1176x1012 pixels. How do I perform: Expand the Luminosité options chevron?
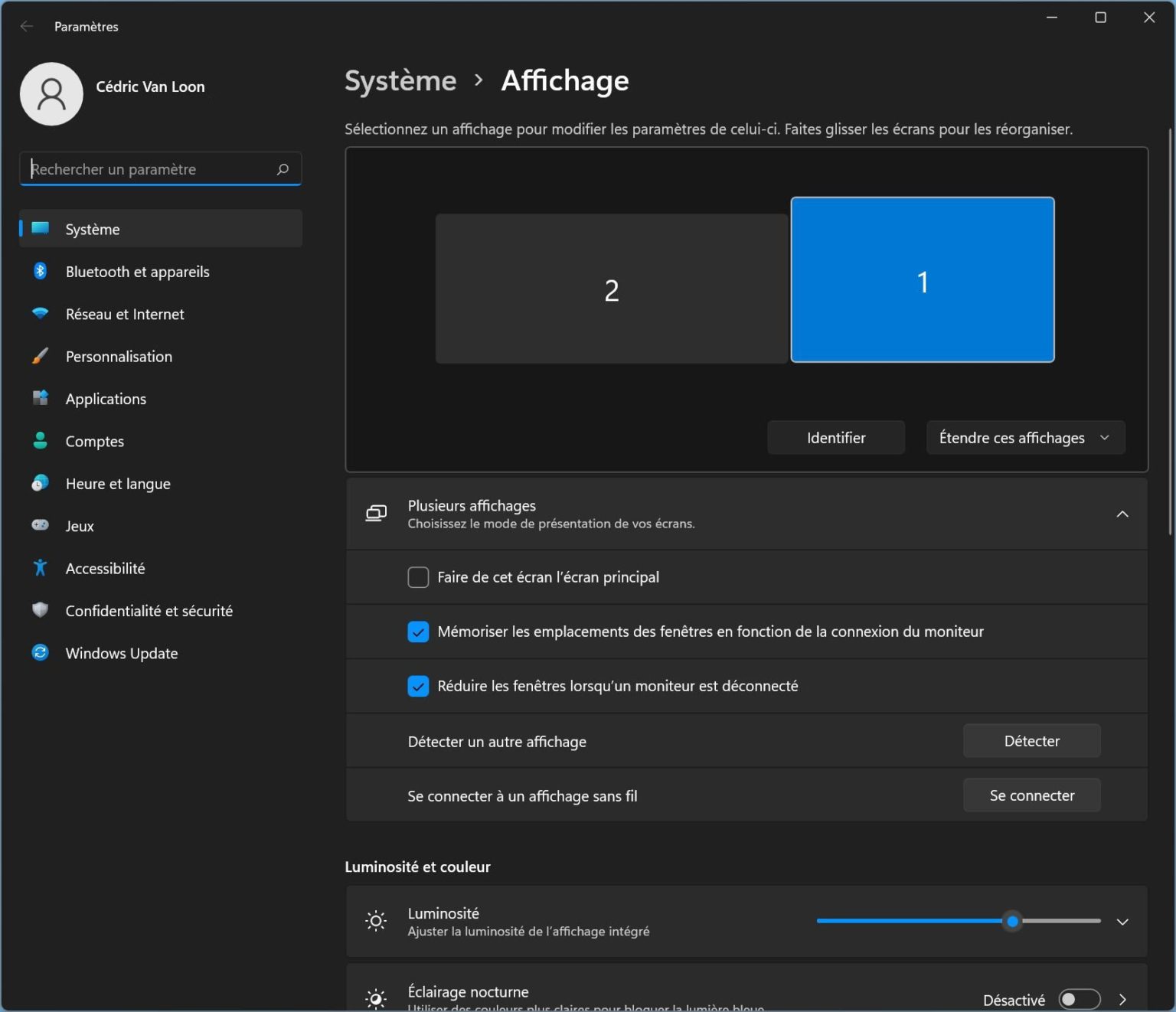(1122, 922)
